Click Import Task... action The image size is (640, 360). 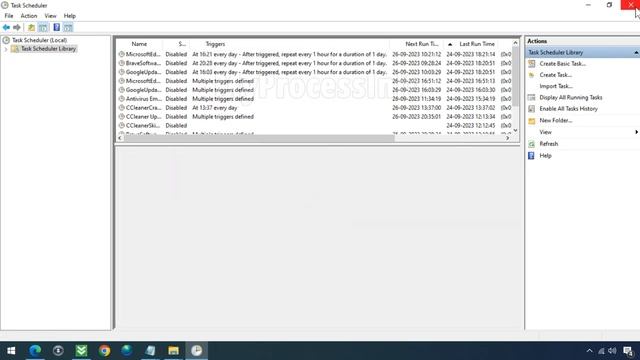pyautogui.click(x=556, y=86)
